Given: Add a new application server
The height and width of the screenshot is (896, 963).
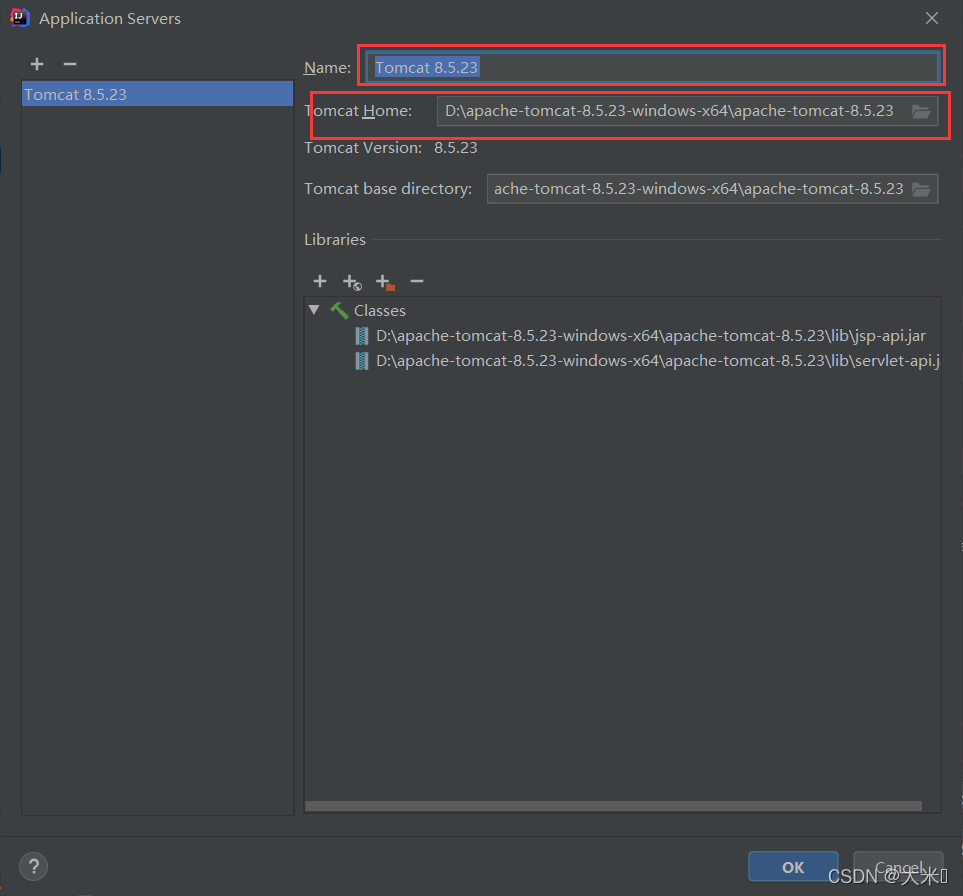Looking at the screenshot, I should (37, 64).
